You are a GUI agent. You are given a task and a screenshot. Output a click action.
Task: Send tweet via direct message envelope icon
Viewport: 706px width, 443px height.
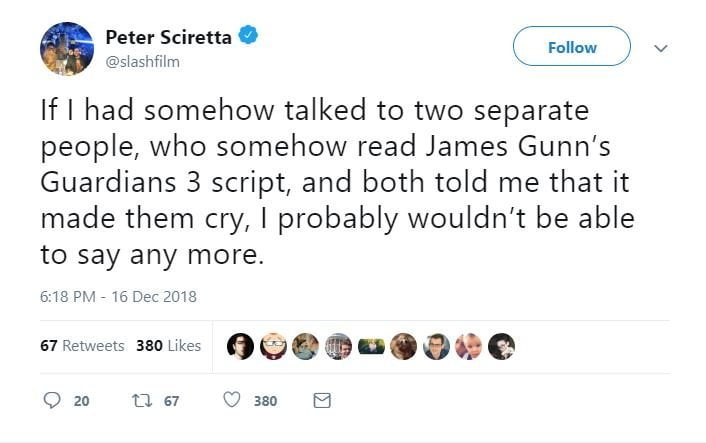(322, 401)
